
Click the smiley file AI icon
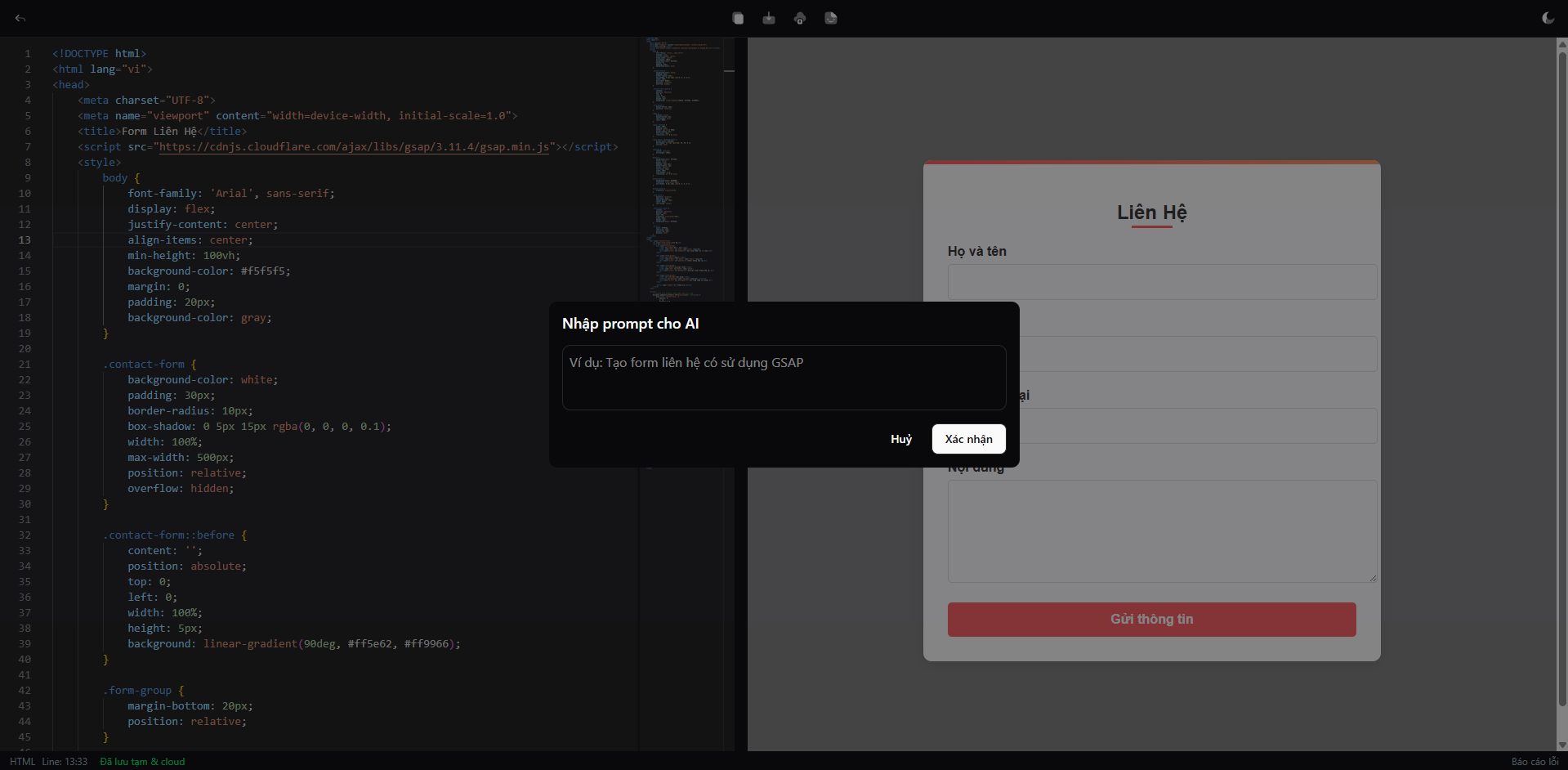[831, 18]
